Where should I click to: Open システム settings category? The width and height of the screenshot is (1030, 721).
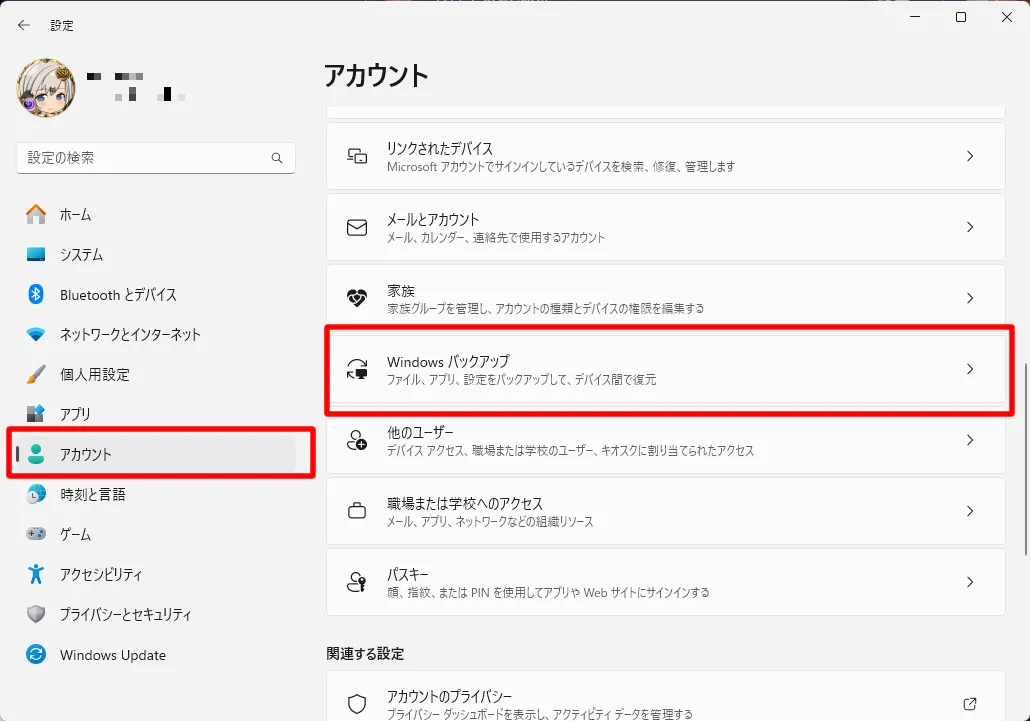81,255
